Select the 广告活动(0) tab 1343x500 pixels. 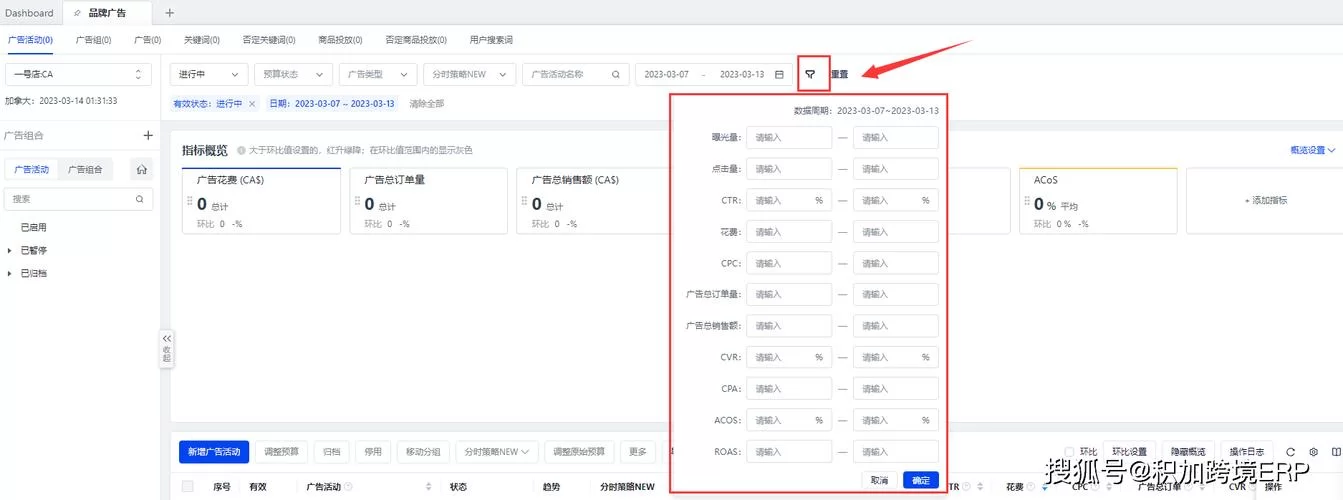tap(30, 40)
